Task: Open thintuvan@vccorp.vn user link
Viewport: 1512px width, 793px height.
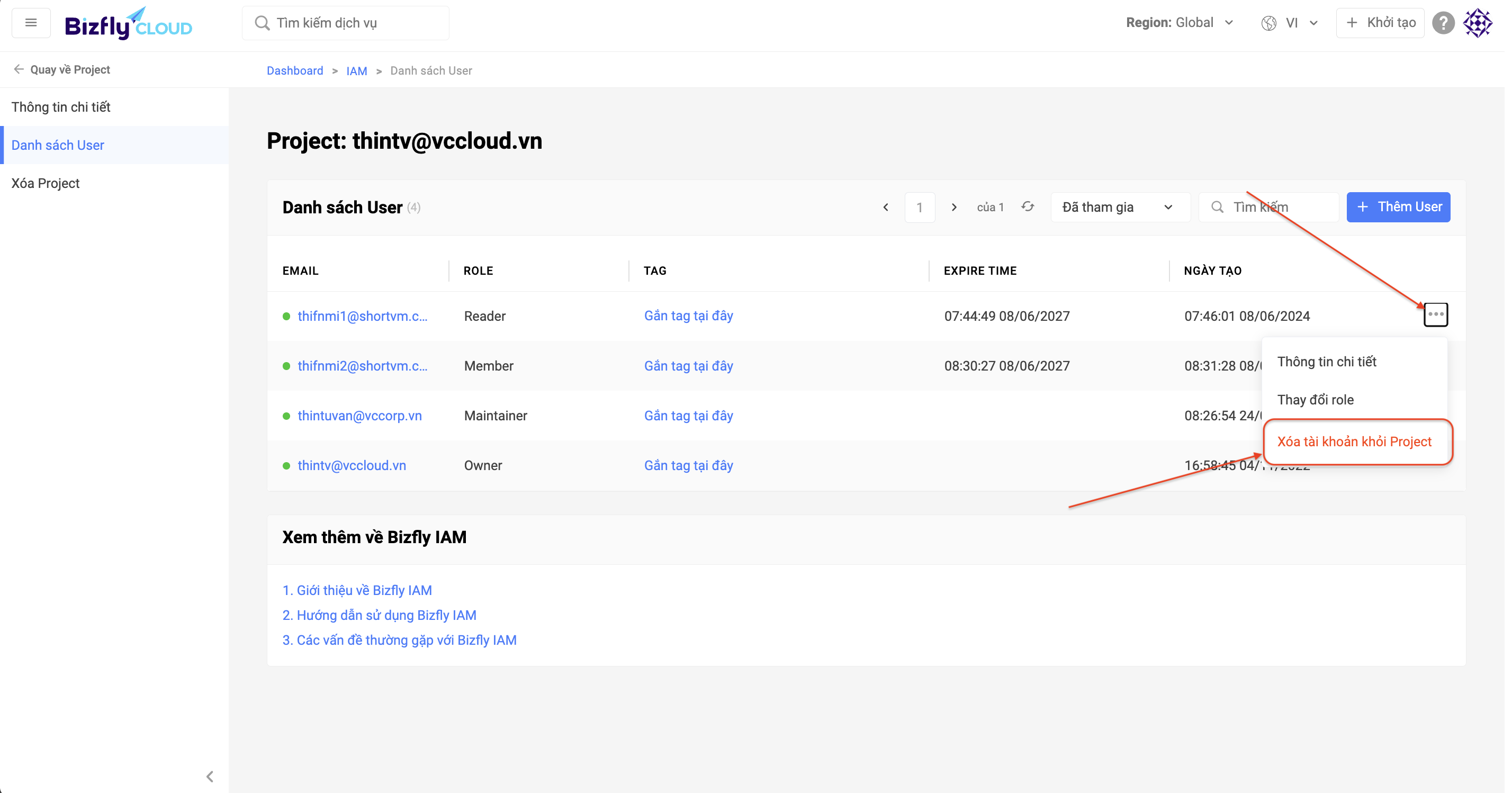Action: (x=359, y=416)
